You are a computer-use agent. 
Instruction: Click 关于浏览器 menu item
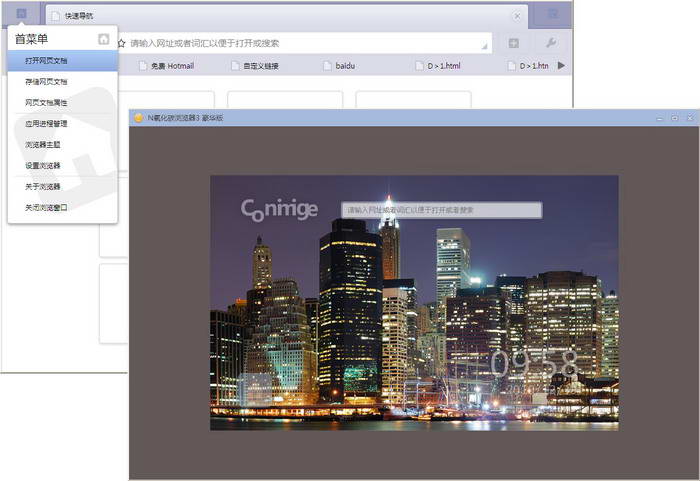coord(62,187)
